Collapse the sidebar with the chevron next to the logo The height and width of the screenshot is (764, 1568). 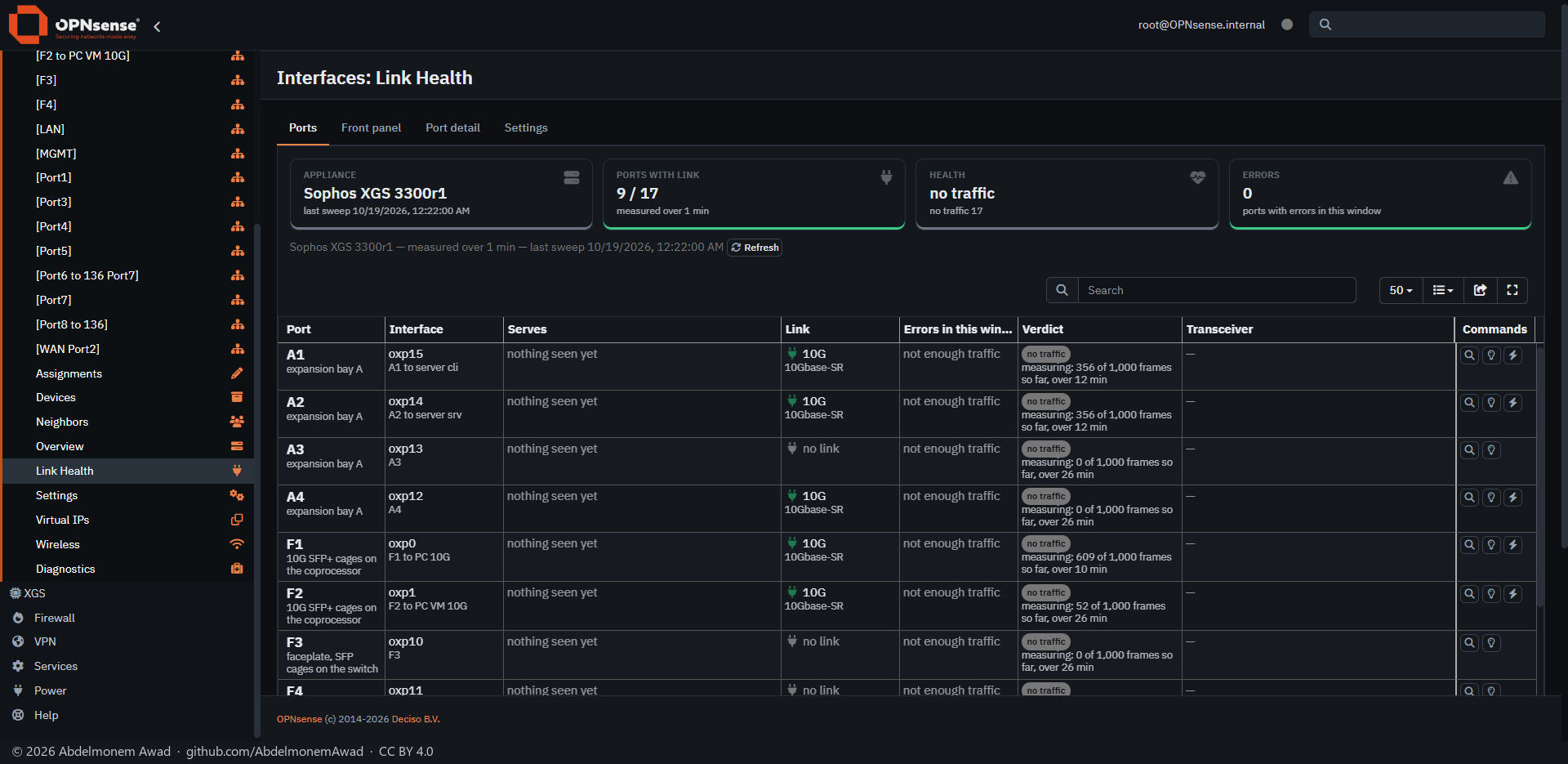(157, 26)
